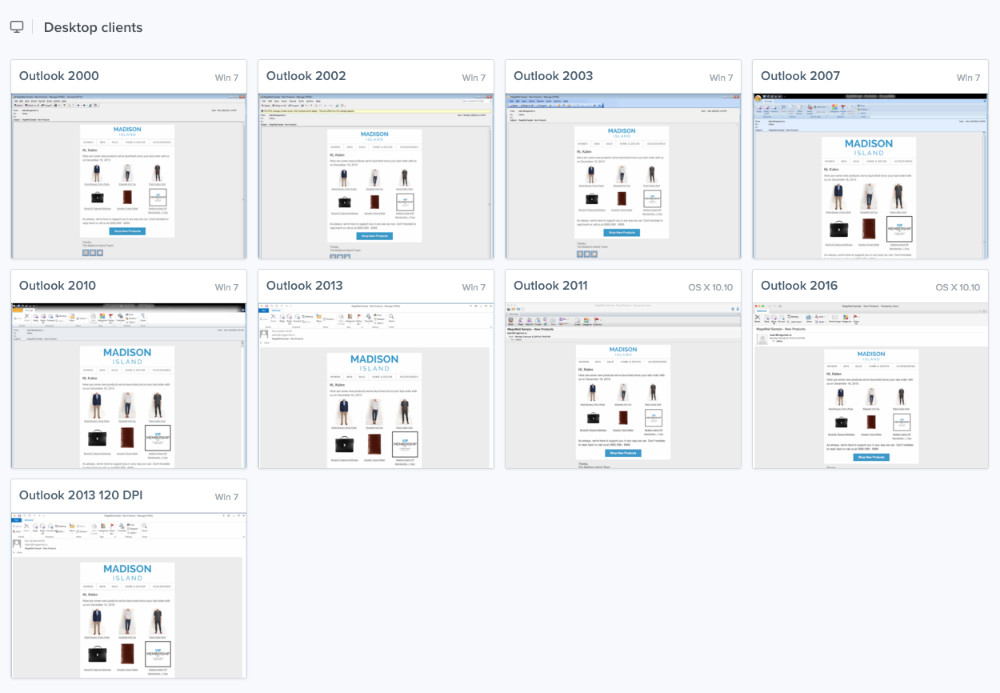Click the Outlook 2016 card title

pyautogui.click(x=800, y=286)
